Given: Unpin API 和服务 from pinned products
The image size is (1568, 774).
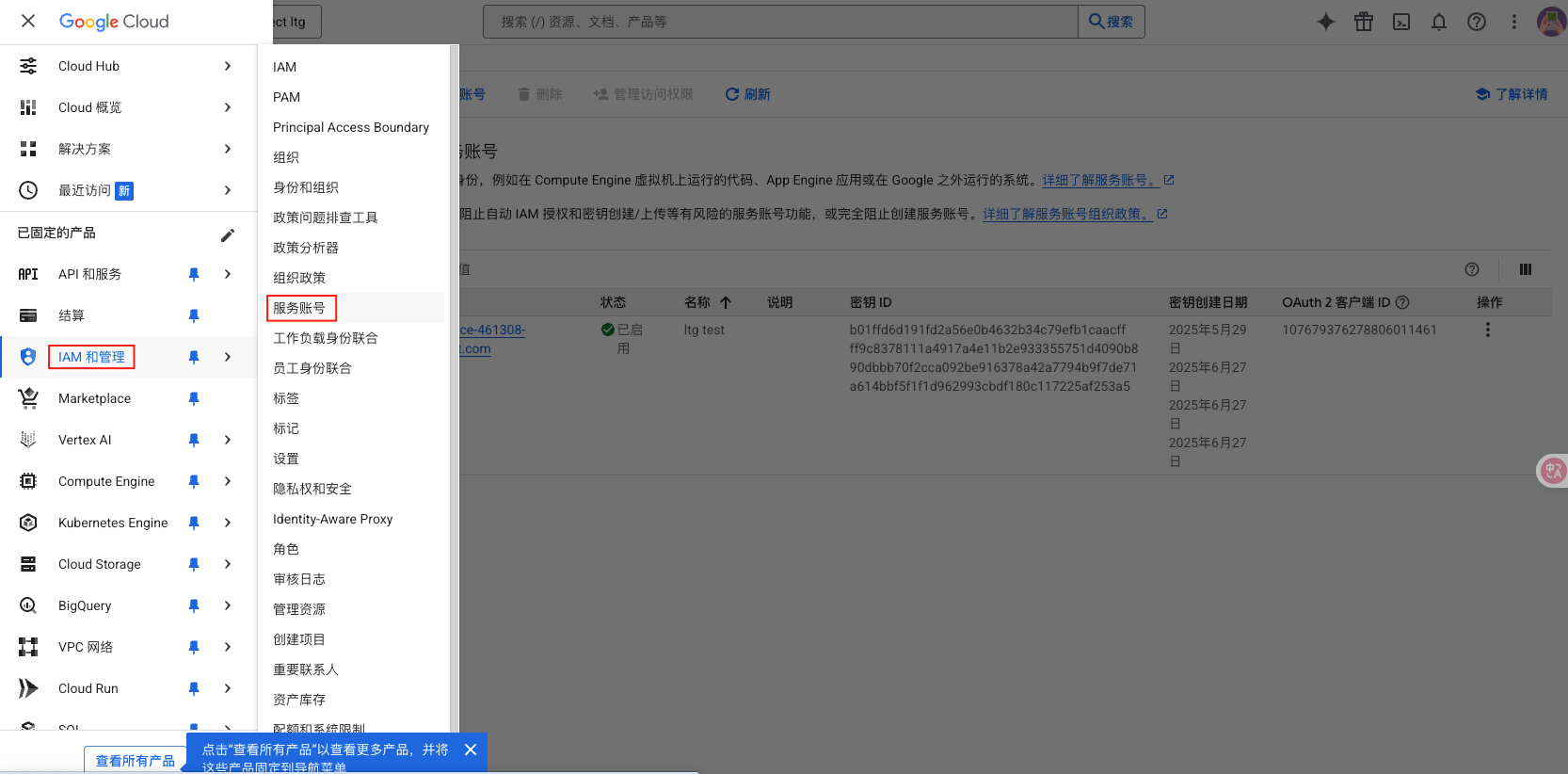Looking at the screenshot, I should click(x=194, y=274).
